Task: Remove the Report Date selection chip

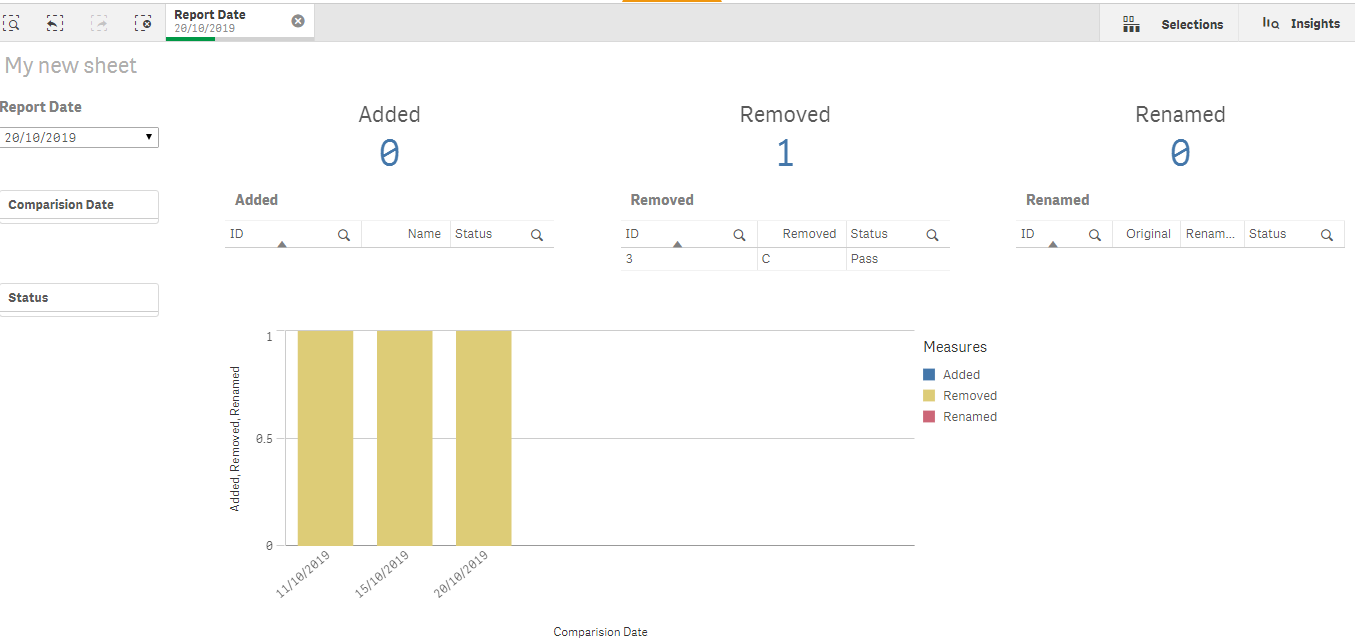Action: coord(298,21)
